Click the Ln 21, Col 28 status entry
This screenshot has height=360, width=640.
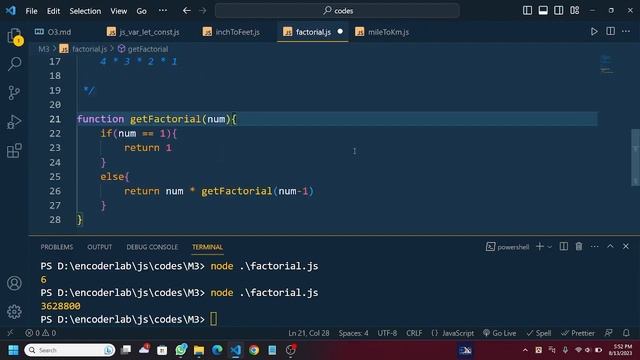309,333
